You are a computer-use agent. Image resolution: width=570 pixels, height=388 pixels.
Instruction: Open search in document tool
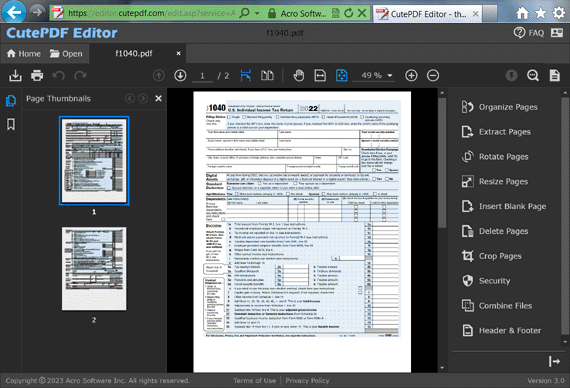[x=533, y=76]
